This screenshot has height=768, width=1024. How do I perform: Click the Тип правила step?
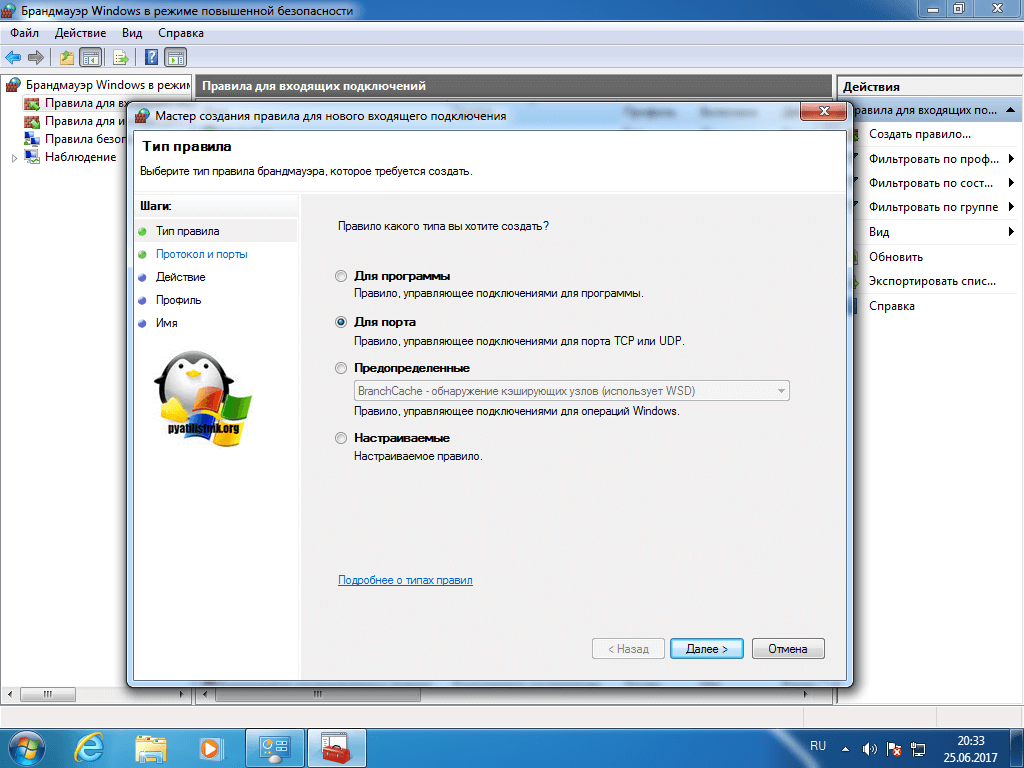click(x=187, y=231)
